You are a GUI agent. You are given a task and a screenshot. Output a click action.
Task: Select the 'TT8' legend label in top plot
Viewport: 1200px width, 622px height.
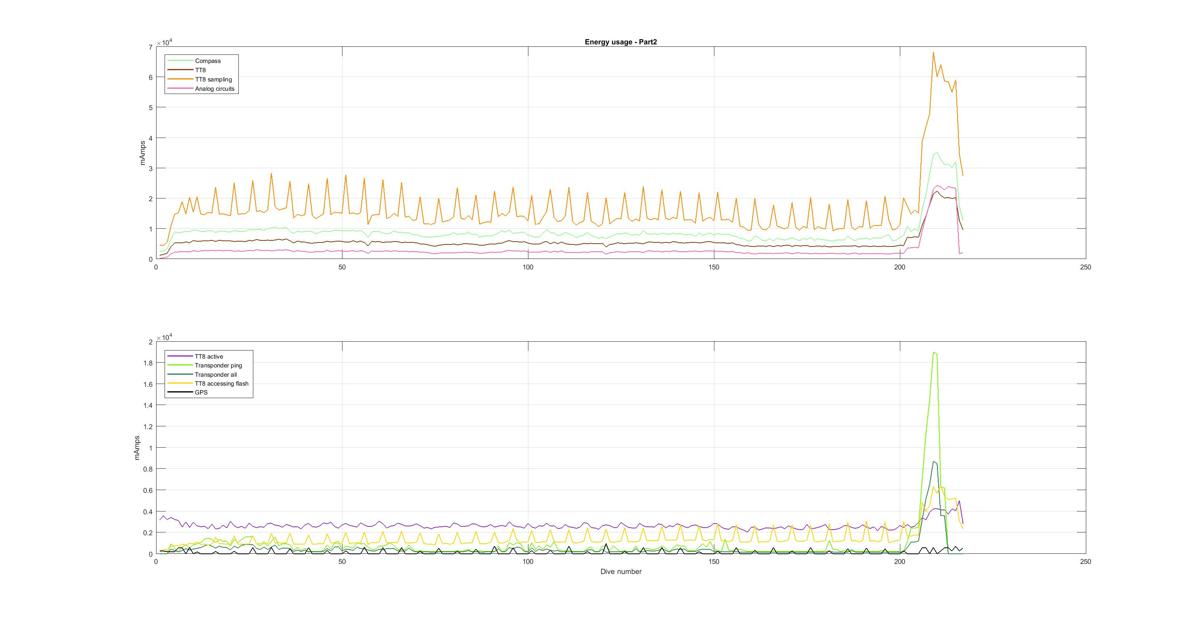[201, 70]
